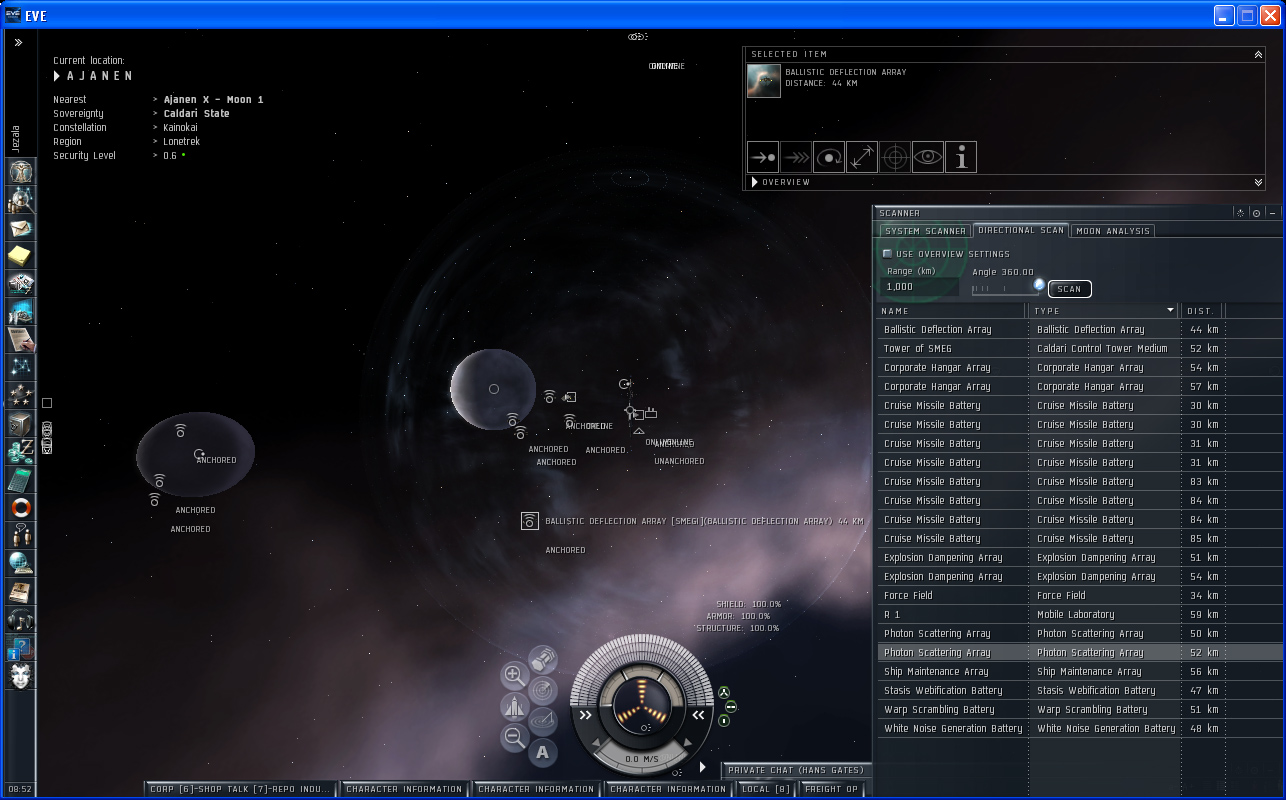Open People and Places magnifier icon
This screenshot has width=1286, height=800.
click(x=21, y=200)
